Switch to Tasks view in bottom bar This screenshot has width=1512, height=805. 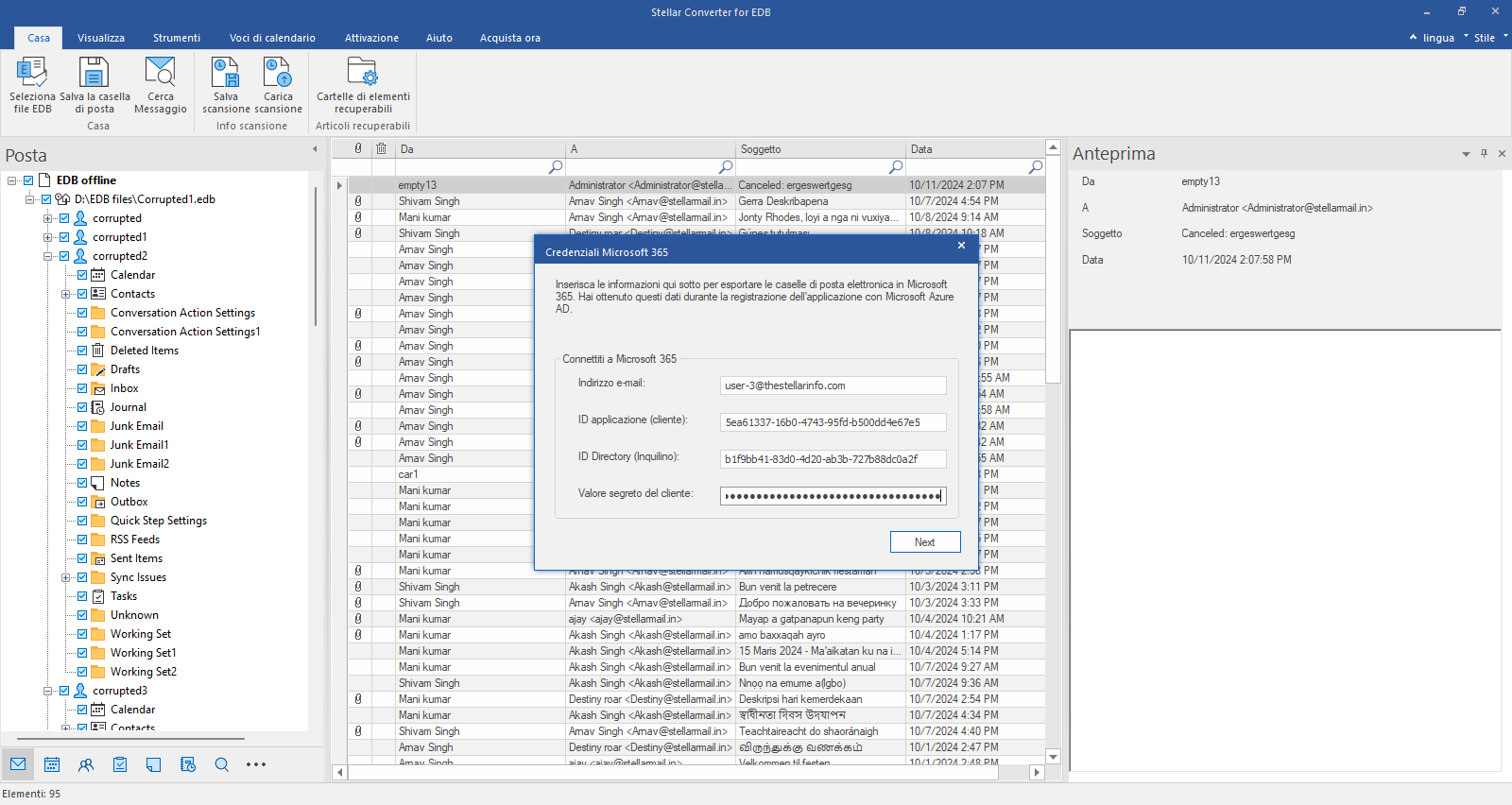click(120, 764)
